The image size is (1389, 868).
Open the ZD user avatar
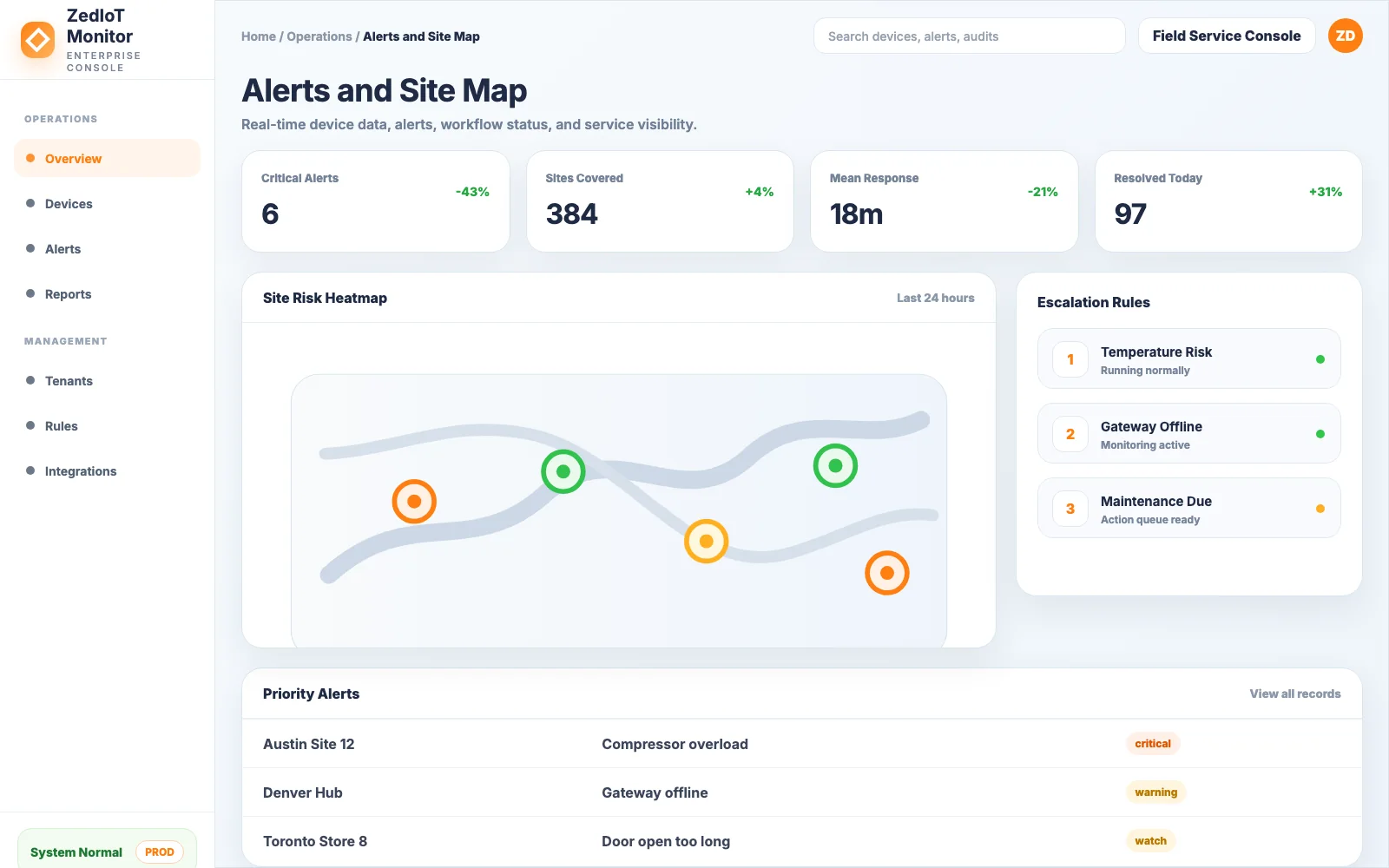click(x=1345, y=36)
